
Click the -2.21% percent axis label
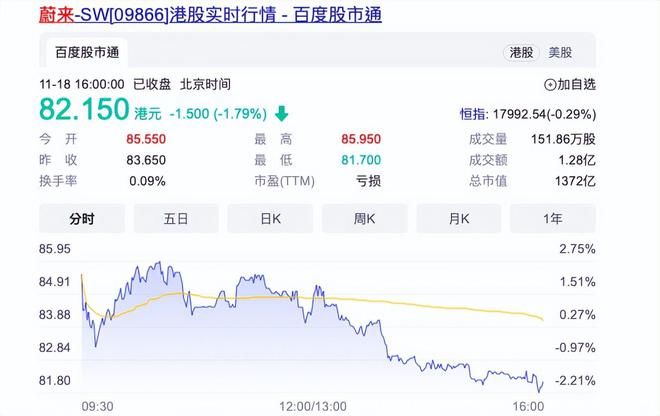575,381
